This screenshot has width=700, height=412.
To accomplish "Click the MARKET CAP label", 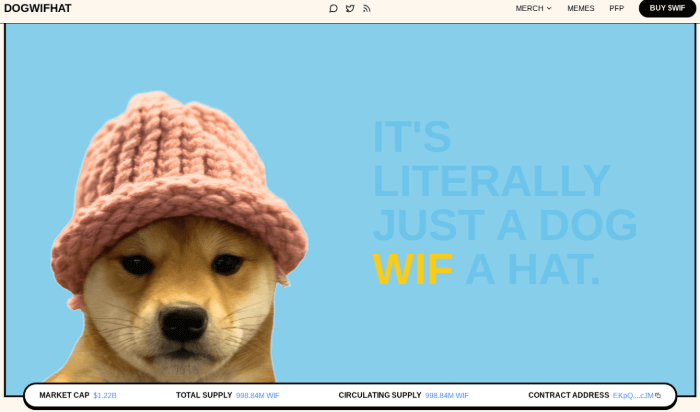I will click(64, 395).
